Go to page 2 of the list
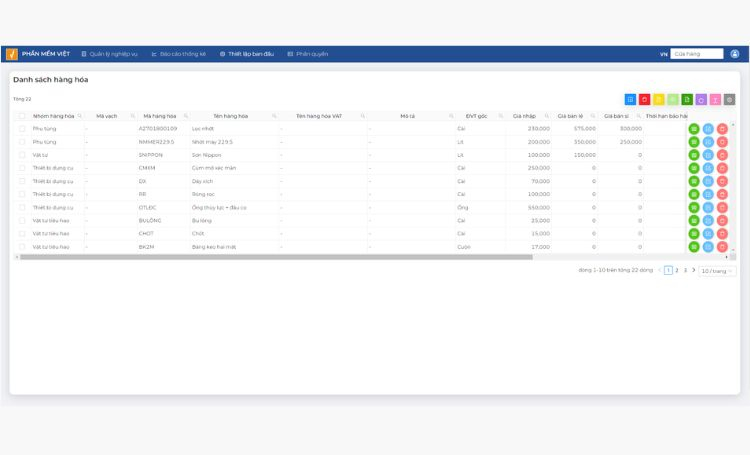 (x=677, y=270)
